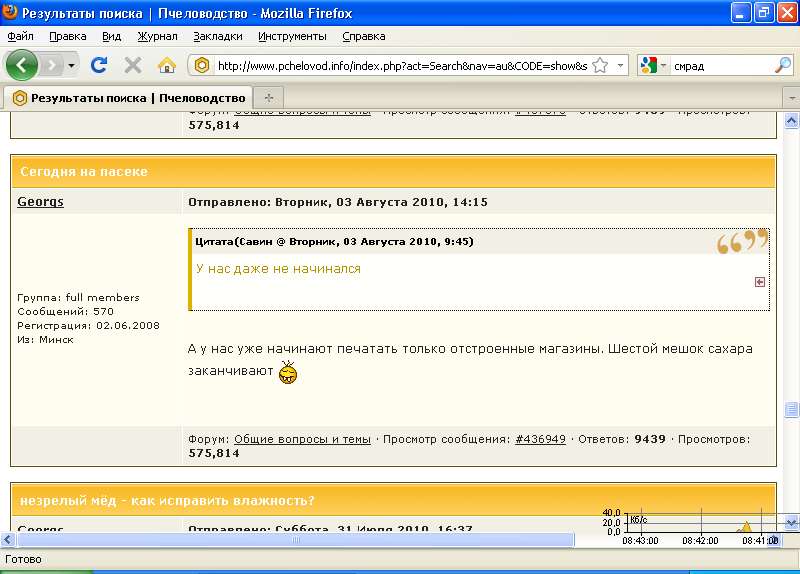Select the Результаты поиска | Пчеловодство tab
This screenshot has height=574, width=800.
click(x=128, y=98)
